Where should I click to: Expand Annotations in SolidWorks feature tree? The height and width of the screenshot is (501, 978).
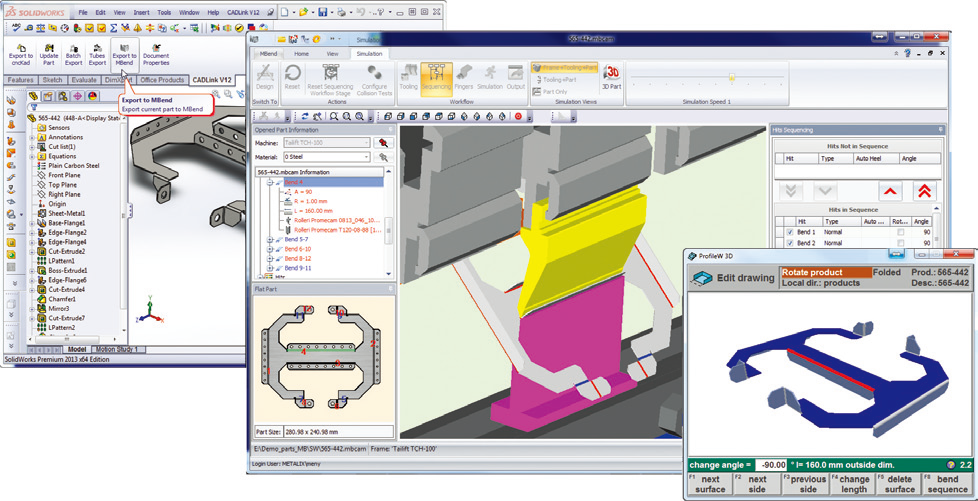pos(32,137)
